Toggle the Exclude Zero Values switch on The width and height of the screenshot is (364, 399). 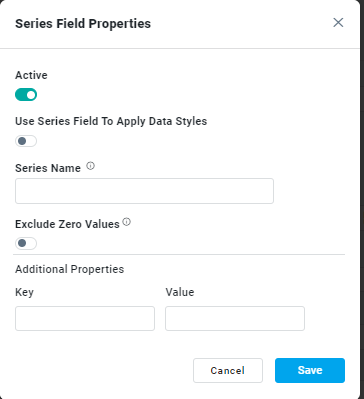(x=26, y=243)
